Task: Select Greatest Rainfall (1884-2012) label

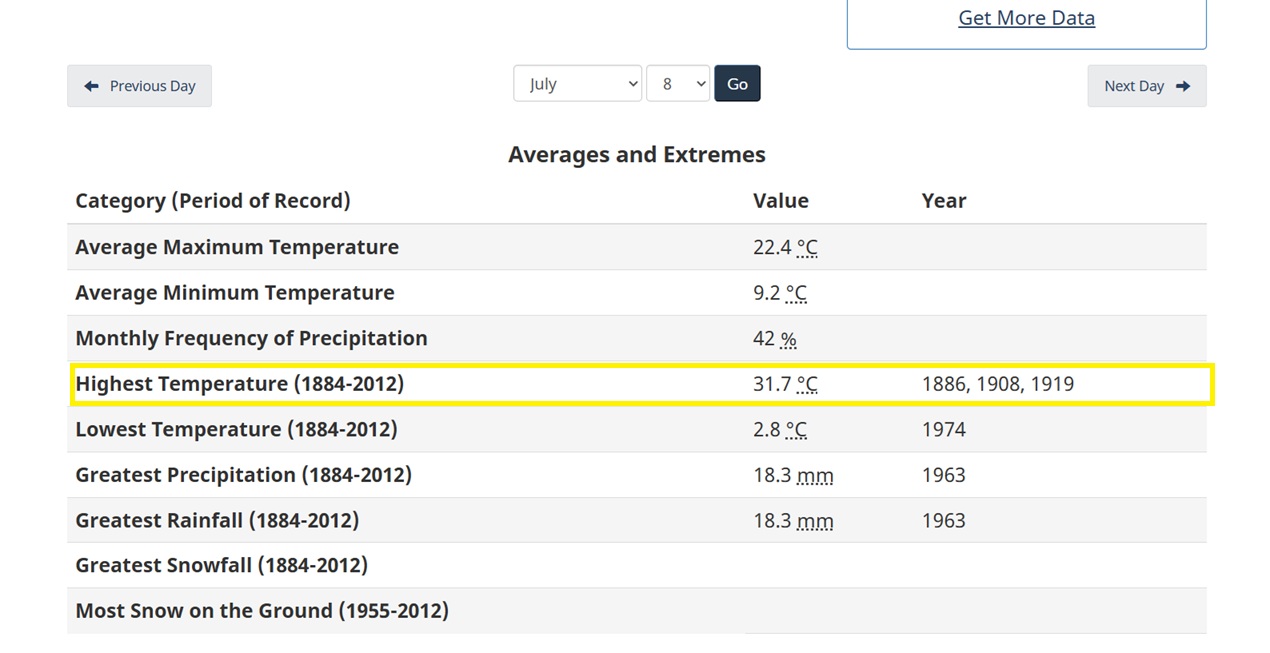Action: [x=217, y=521]
